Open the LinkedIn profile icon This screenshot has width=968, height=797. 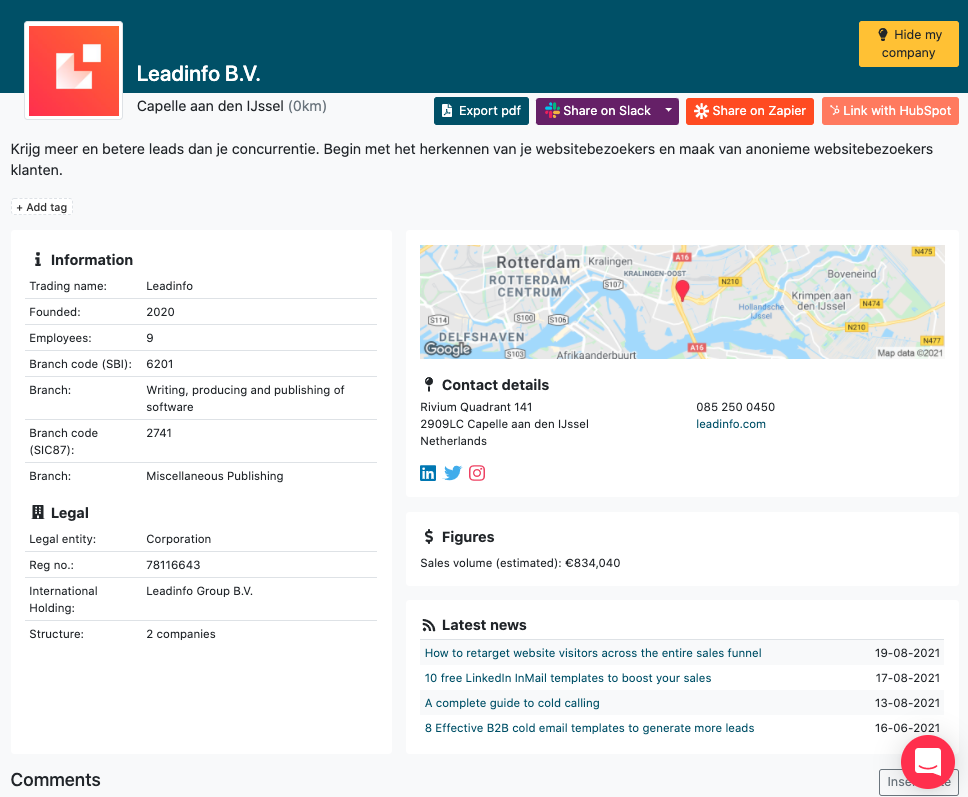pos(428,474)
